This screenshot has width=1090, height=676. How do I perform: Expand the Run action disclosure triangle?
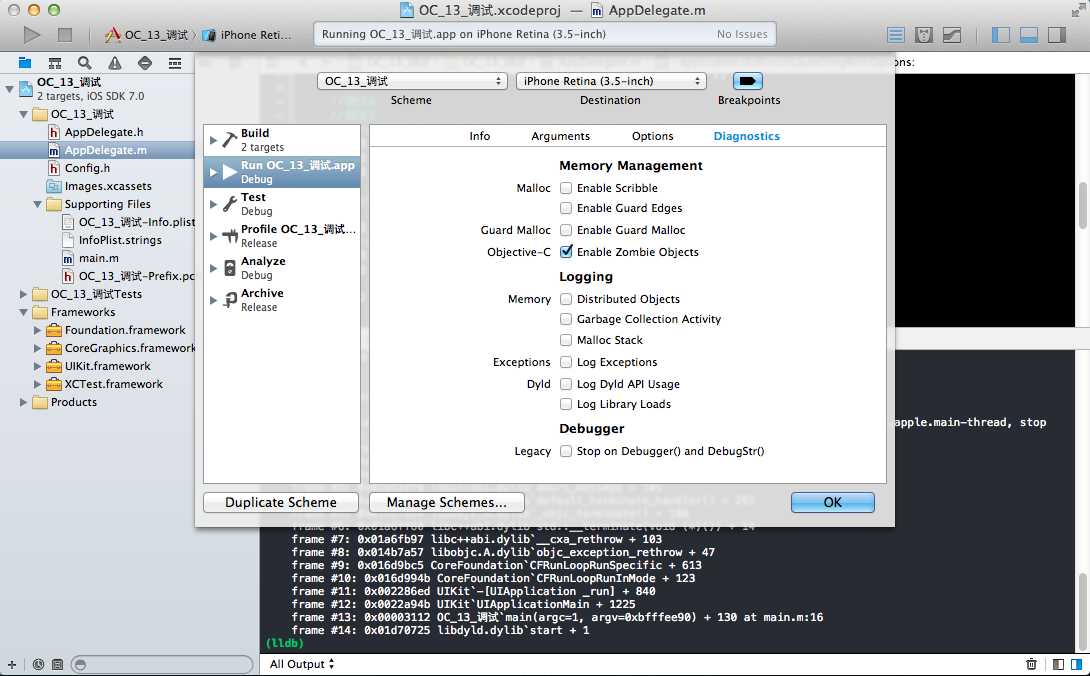coord(213,172)
